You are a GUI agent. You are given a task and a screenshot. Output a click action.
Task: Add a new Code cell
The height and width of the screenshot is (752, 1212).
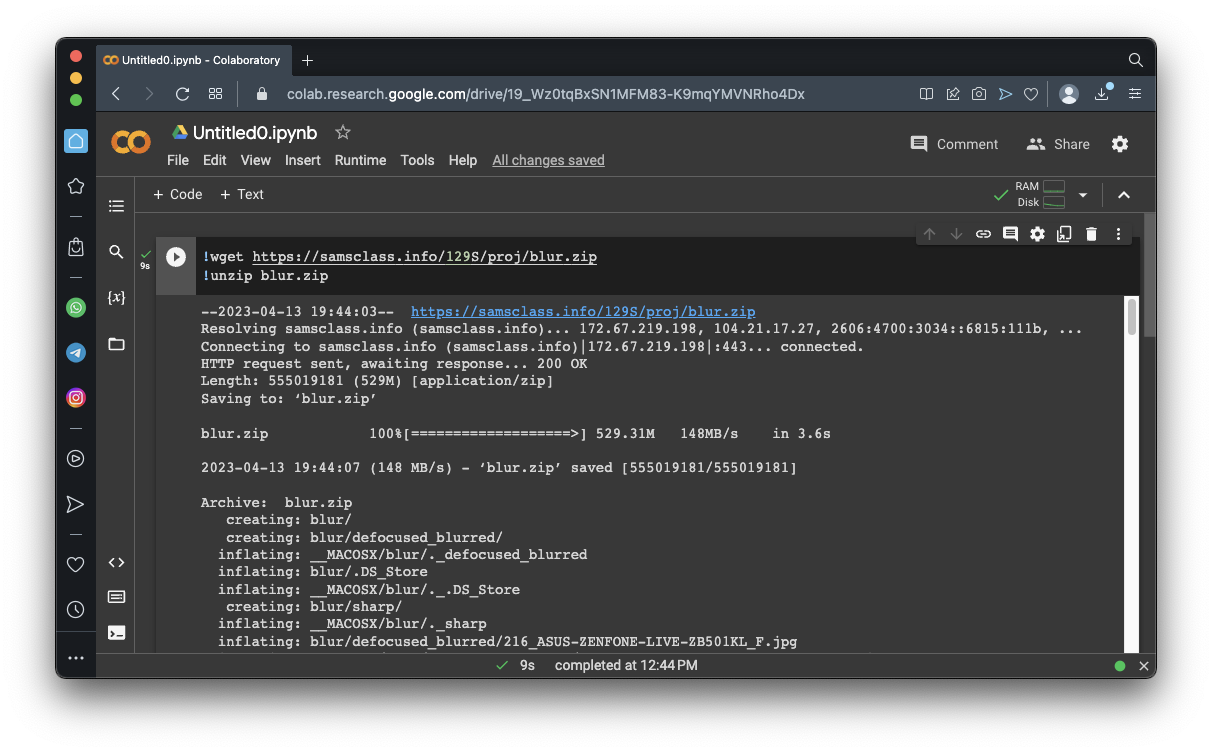pyautogui.click(x=177, y=194)
